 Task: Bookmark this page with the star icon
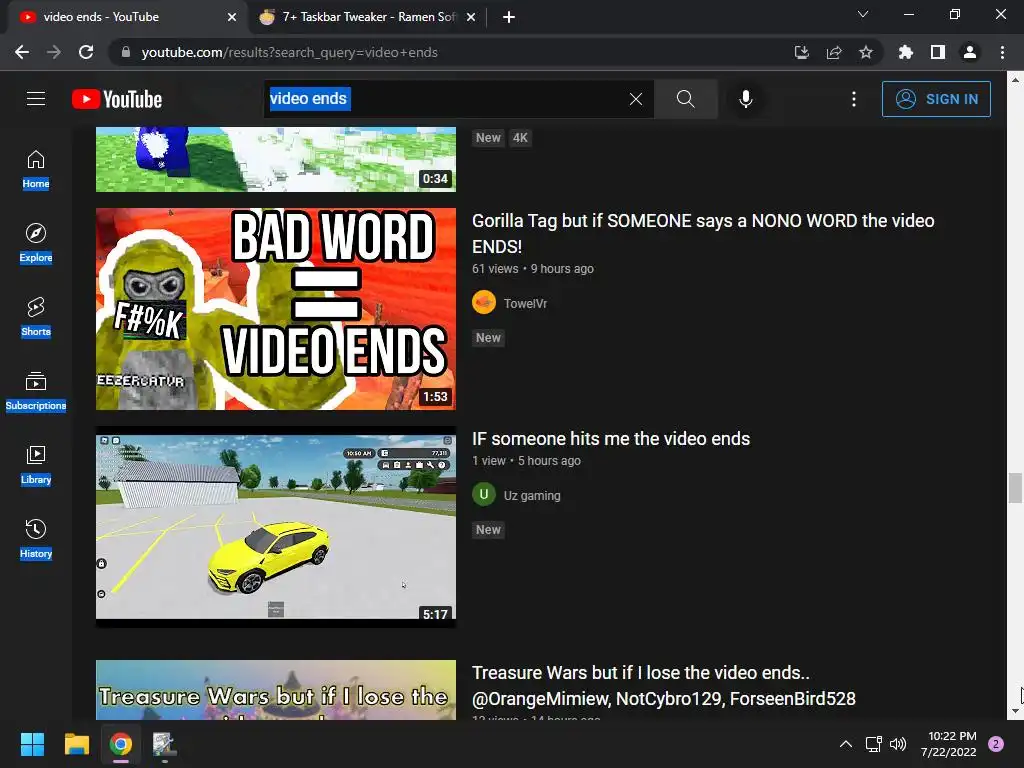coord(866,52)
